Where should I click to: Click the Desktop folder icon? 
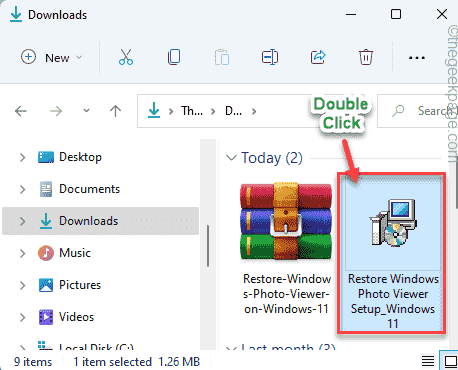(x=46, y=157)
